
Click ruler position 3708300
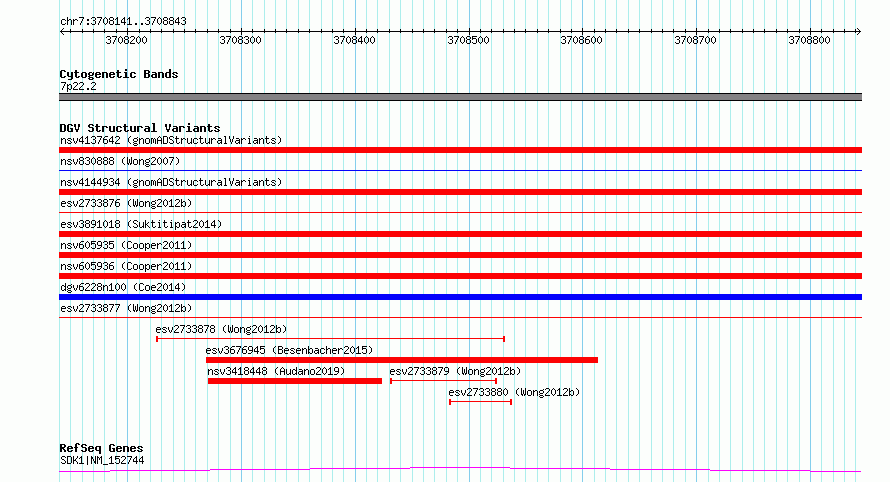tap(241, 40)
